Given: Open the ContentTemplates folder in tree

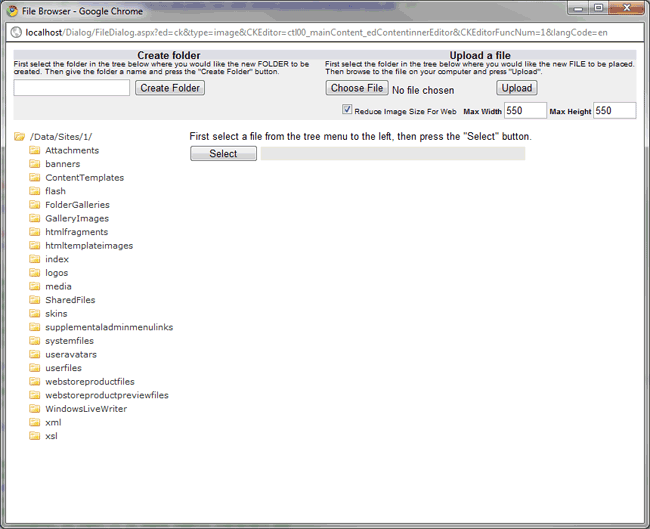Looking at the screenshot, I should 84,178.
